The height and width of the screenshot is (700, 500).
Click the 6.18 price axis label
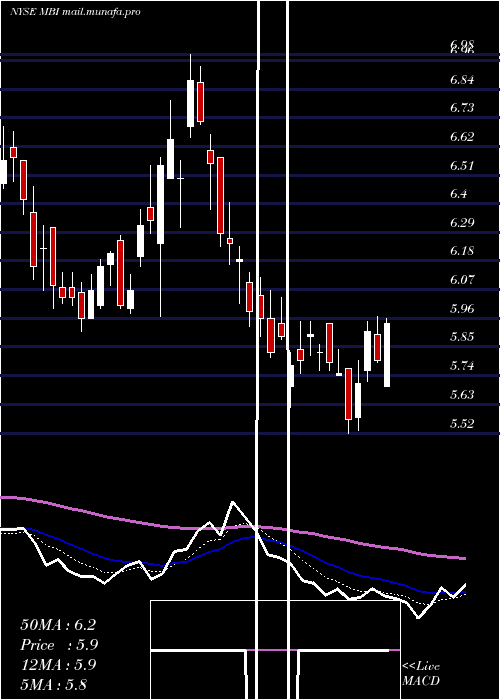coord(462,251)
